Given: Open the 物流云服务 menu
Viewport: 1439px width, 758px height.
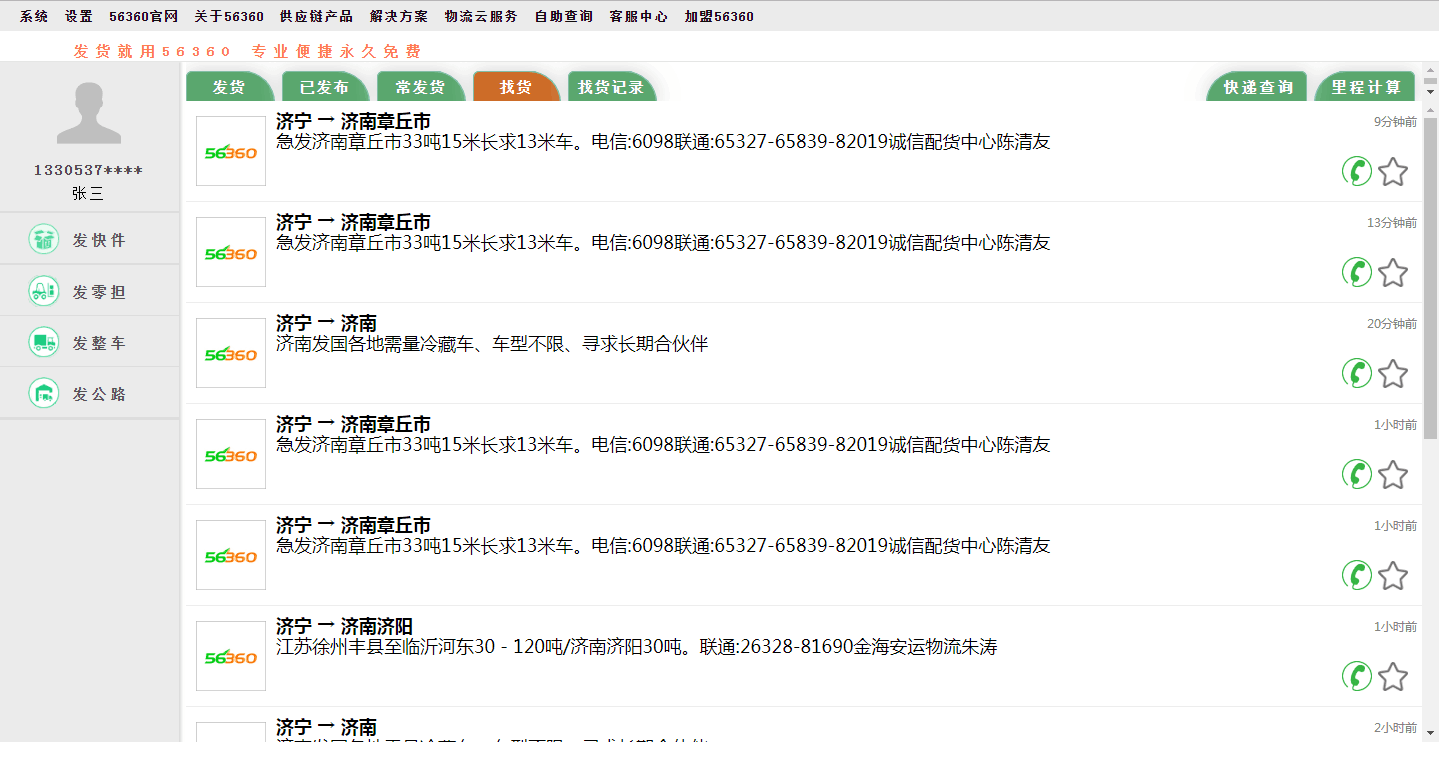Looking at the screenshot, I should coord(481,16).
